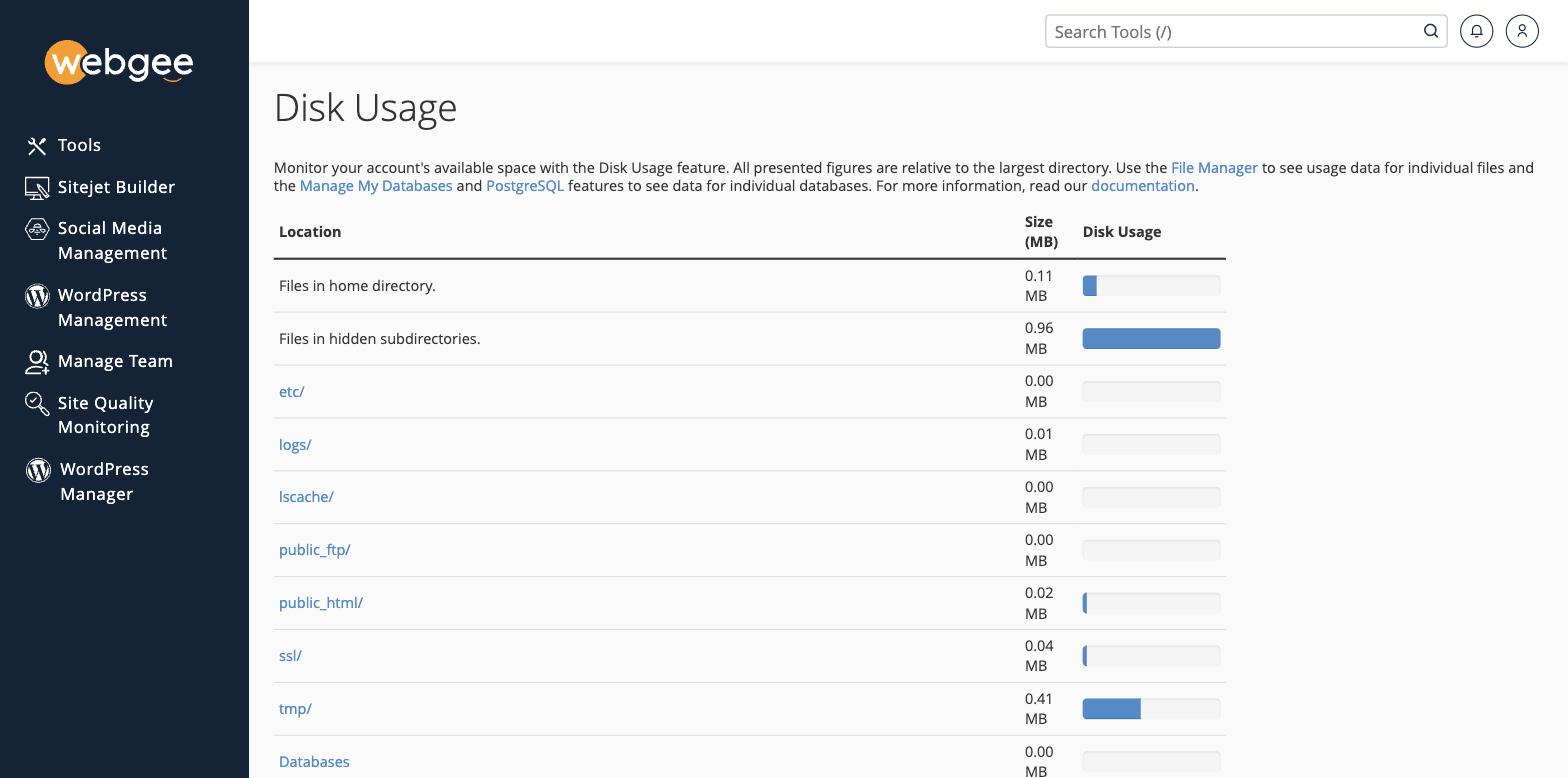The image size is (1568, 778).
Task: Click the search magnifier icon
Action: point(1431,31)
